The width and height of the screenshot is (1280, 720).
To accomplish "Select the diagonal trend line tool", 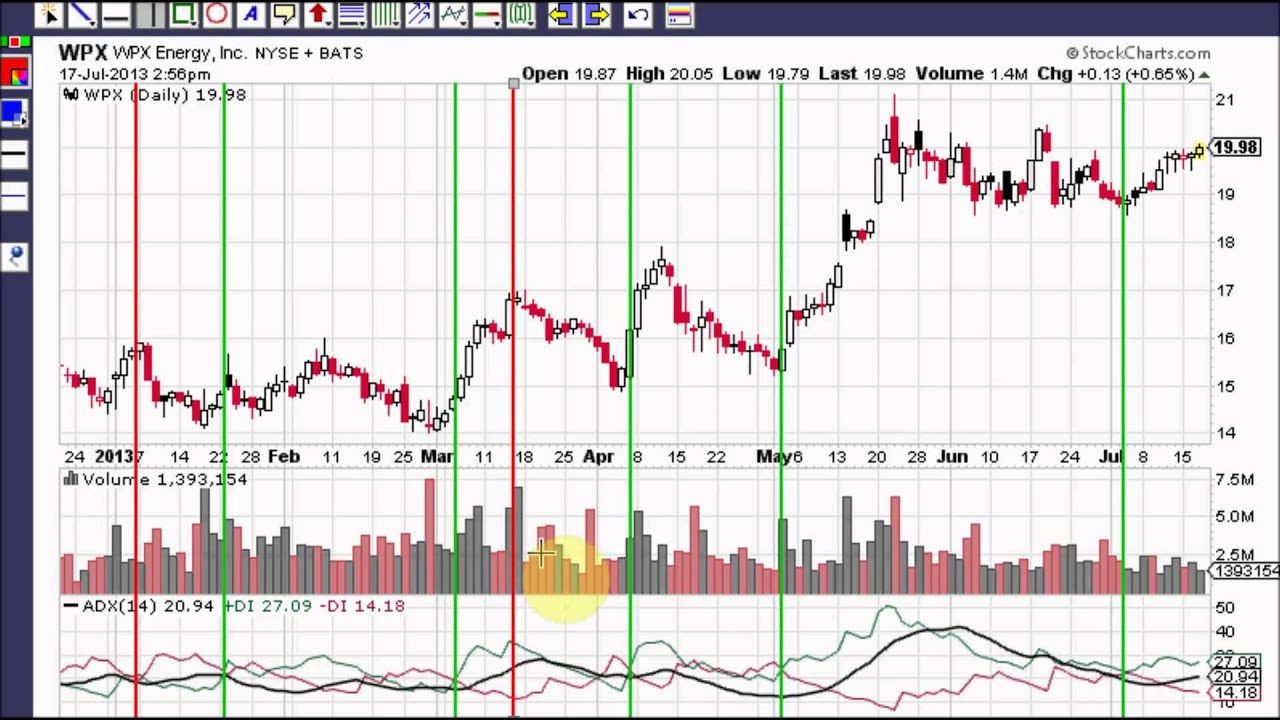I will (x=83, y=14).
